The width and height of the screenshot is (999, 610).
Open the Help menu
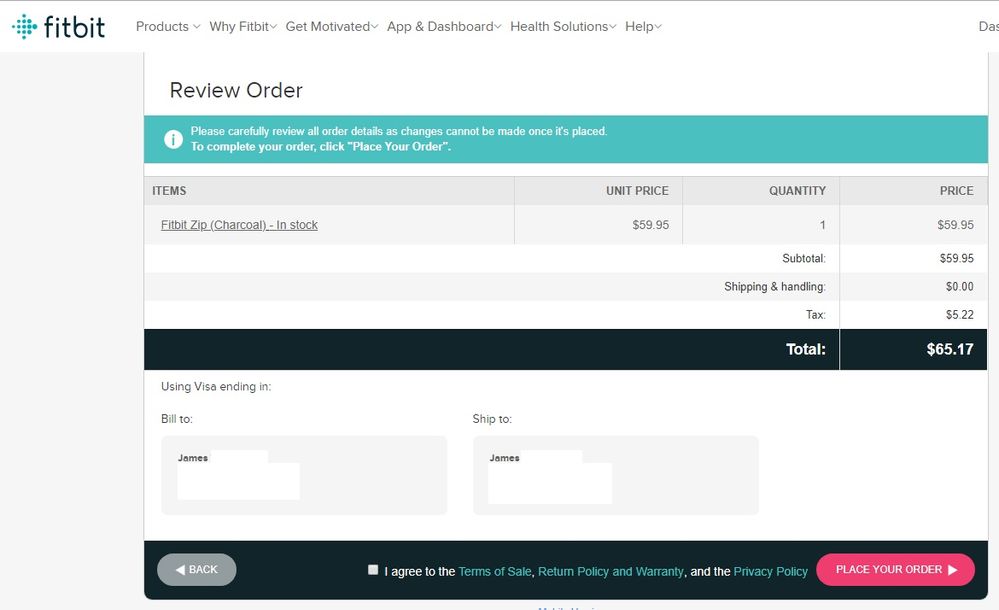pos(639,27)
